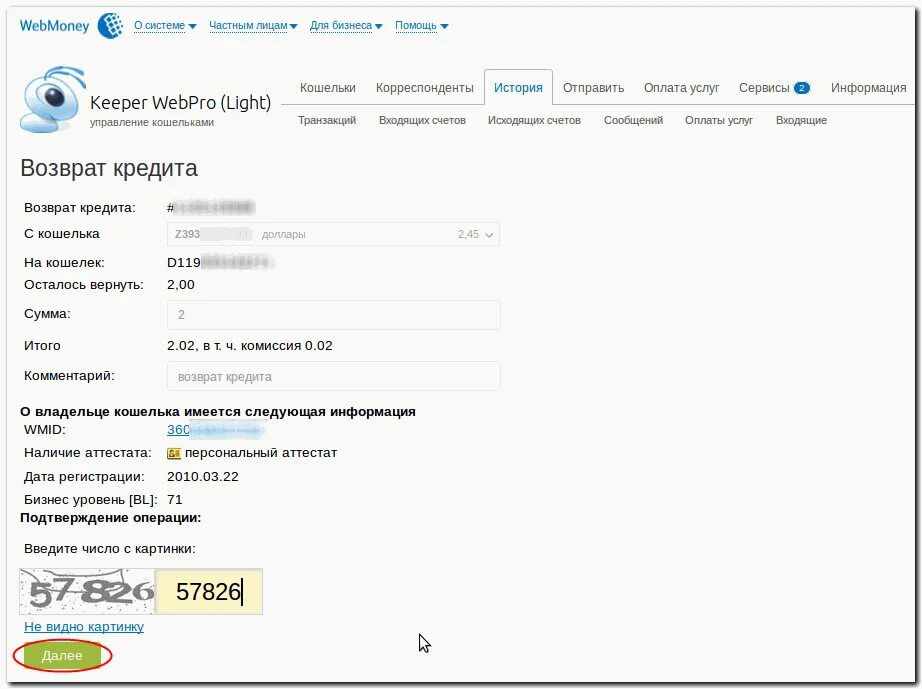
Task: Open the Сервисы tab
Action: tap(764, 88)
